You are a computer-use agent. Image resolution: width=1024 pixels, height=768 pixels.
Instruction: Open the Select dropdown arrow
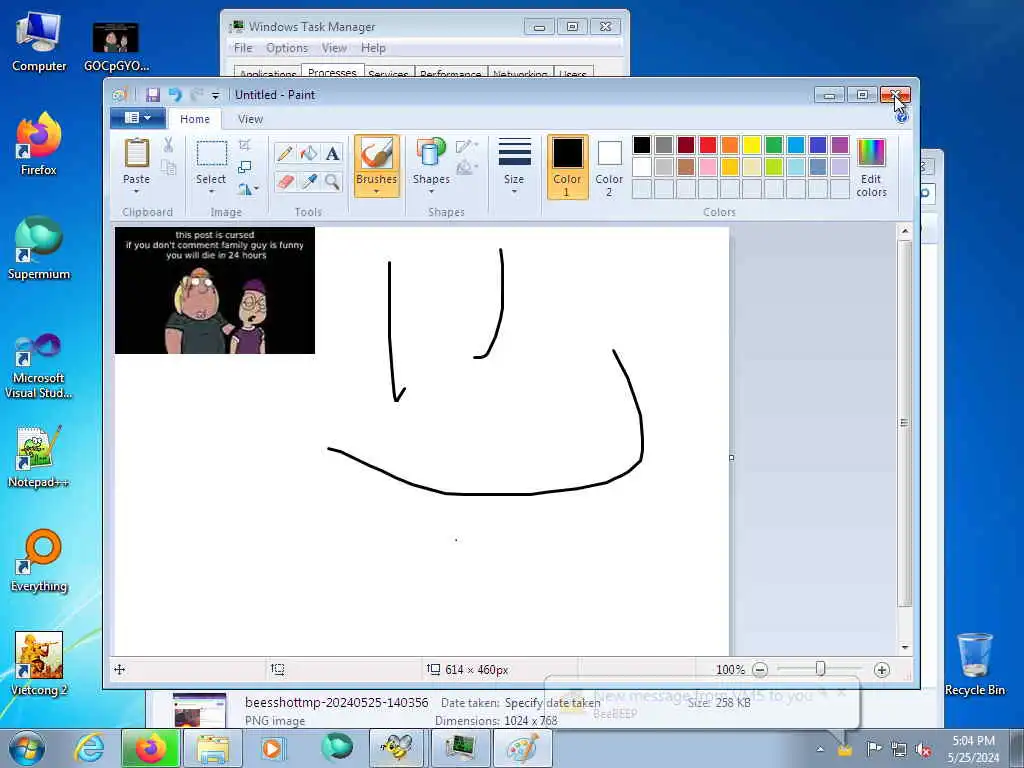click(x=211, y=191)
